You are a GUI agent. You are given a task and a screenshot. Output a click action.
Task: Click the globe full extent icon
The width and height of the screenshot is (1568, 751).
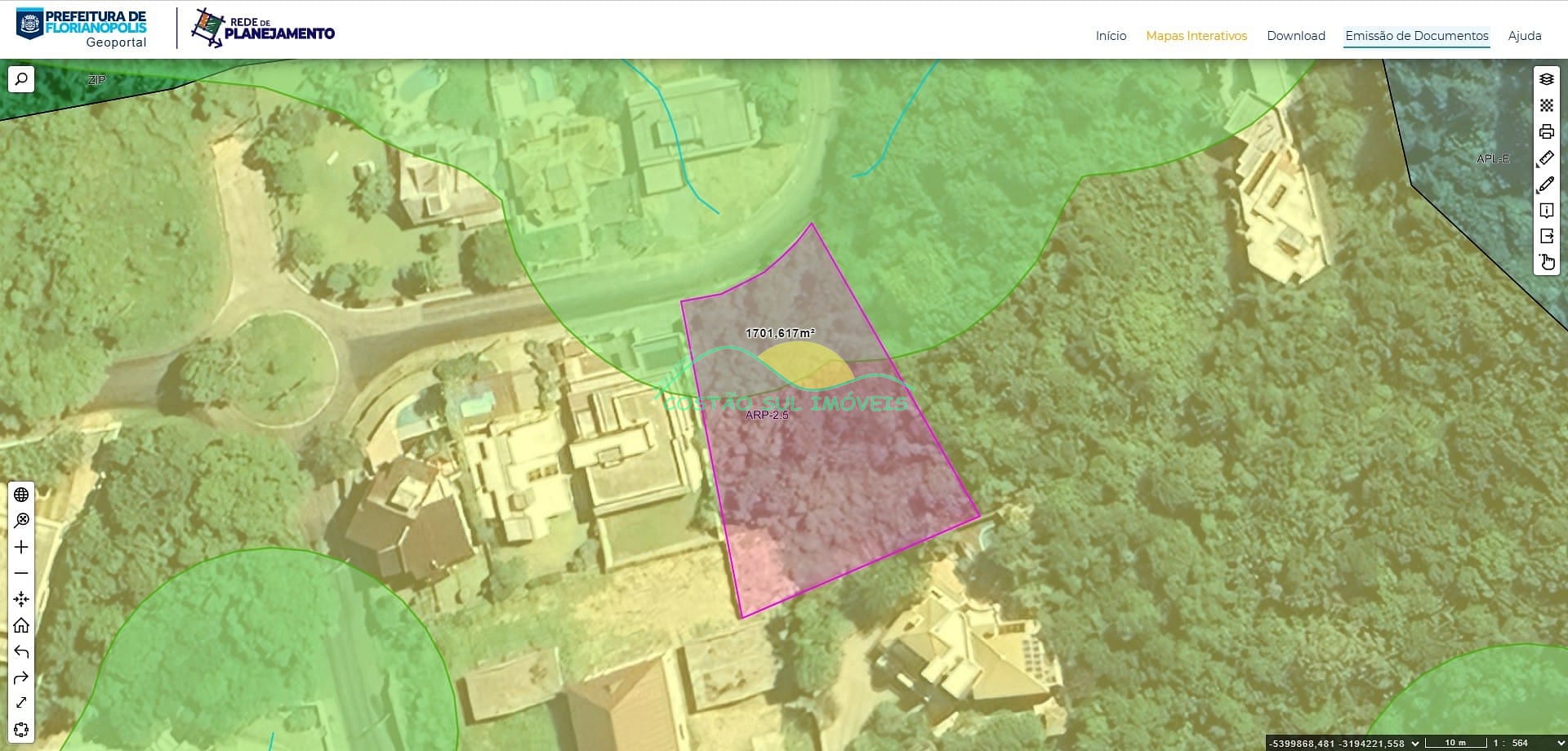[21, 495]
